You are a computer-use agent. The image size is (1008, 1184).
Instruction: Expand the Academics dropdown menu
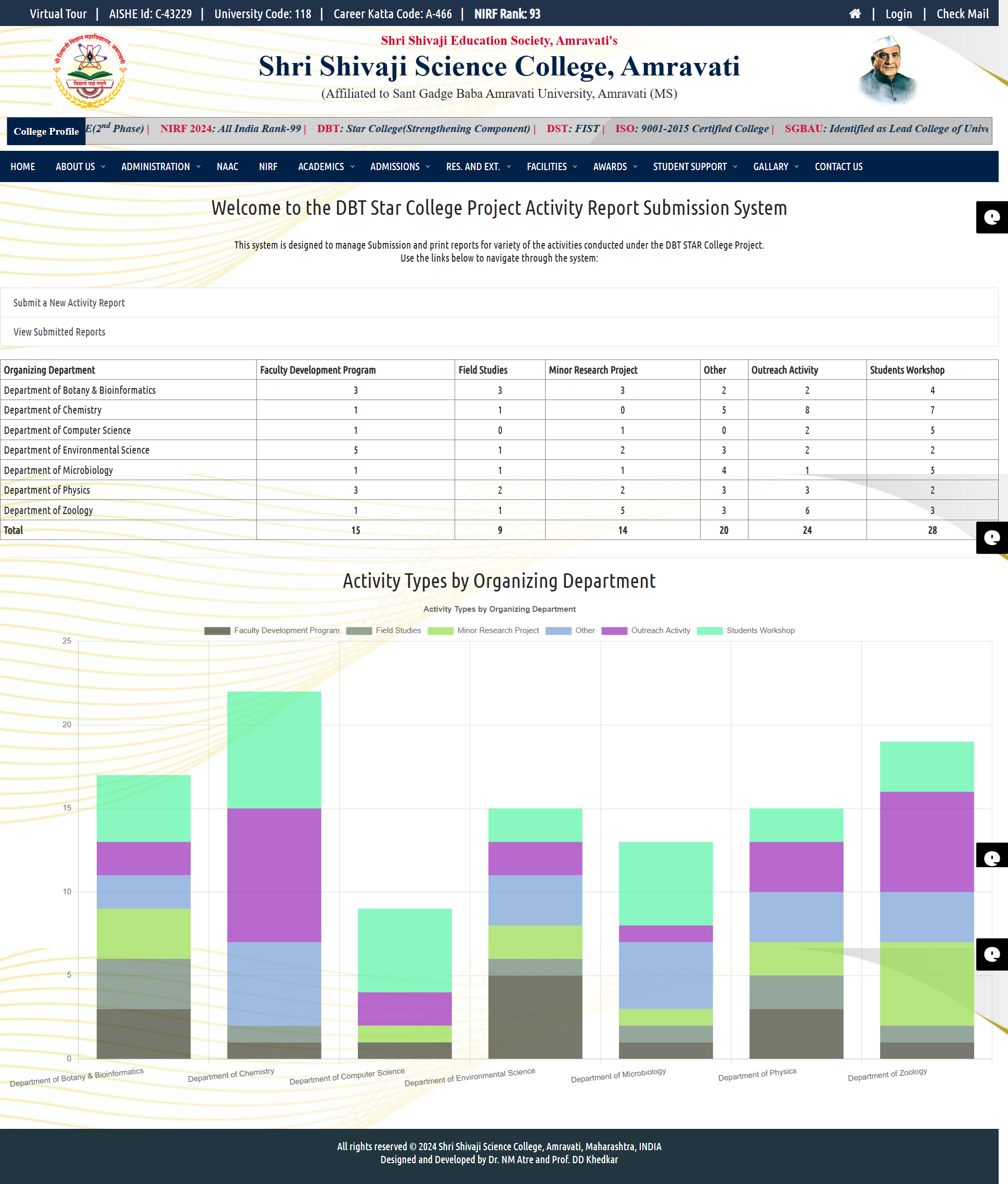pos(326,167)
